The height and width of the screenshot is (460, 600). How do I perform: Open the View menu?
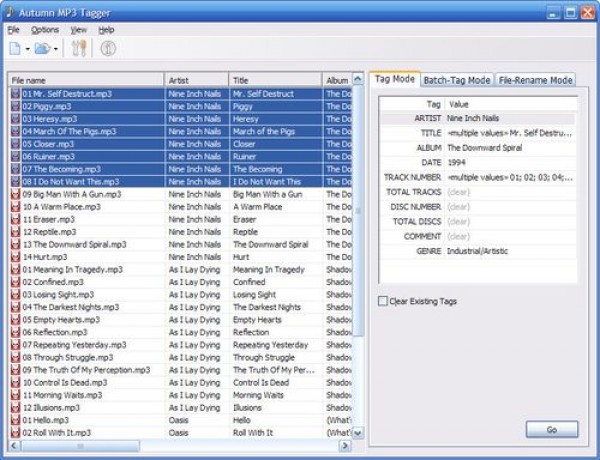(x=78, y=30)
